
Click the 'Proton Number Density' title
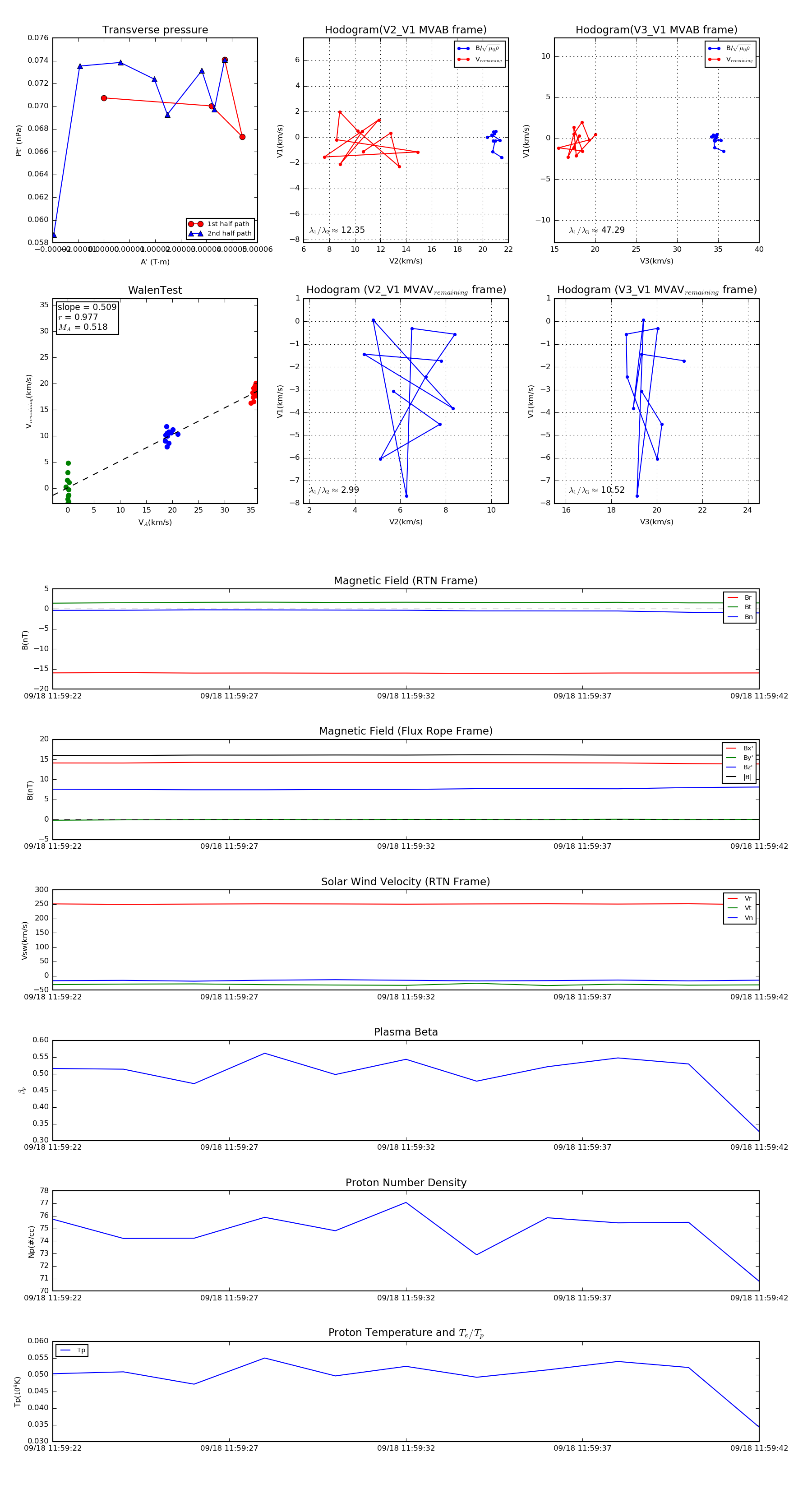[x=405, y=1183]
